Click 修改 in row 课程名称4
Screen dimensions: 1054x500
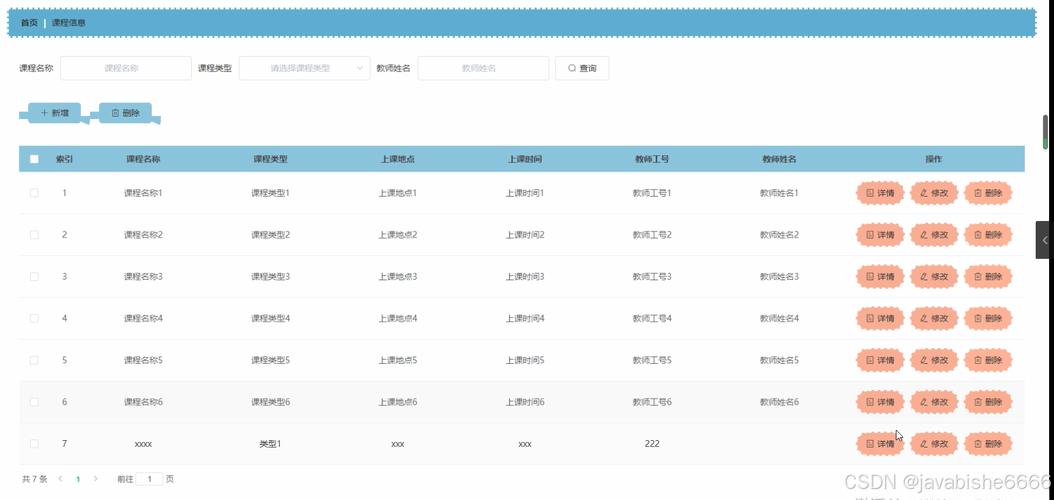tap(934, 318)
